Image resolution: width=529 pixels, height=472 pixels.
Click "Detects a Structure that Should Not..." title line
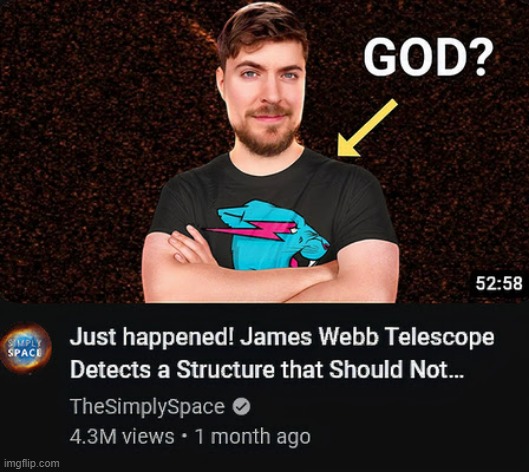(267, 370)
